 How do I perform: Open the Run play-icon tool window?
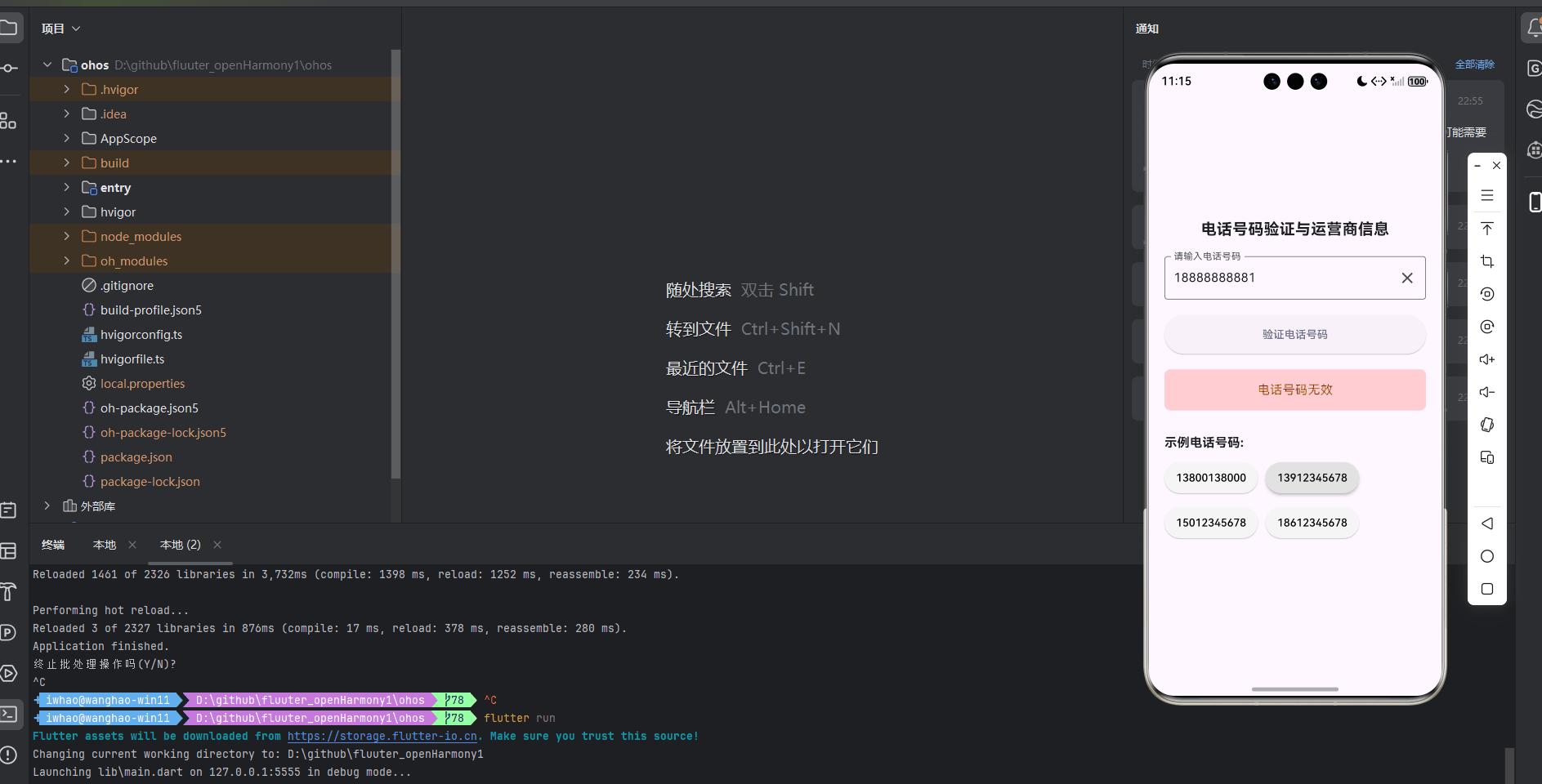click(x=8, y=674)
